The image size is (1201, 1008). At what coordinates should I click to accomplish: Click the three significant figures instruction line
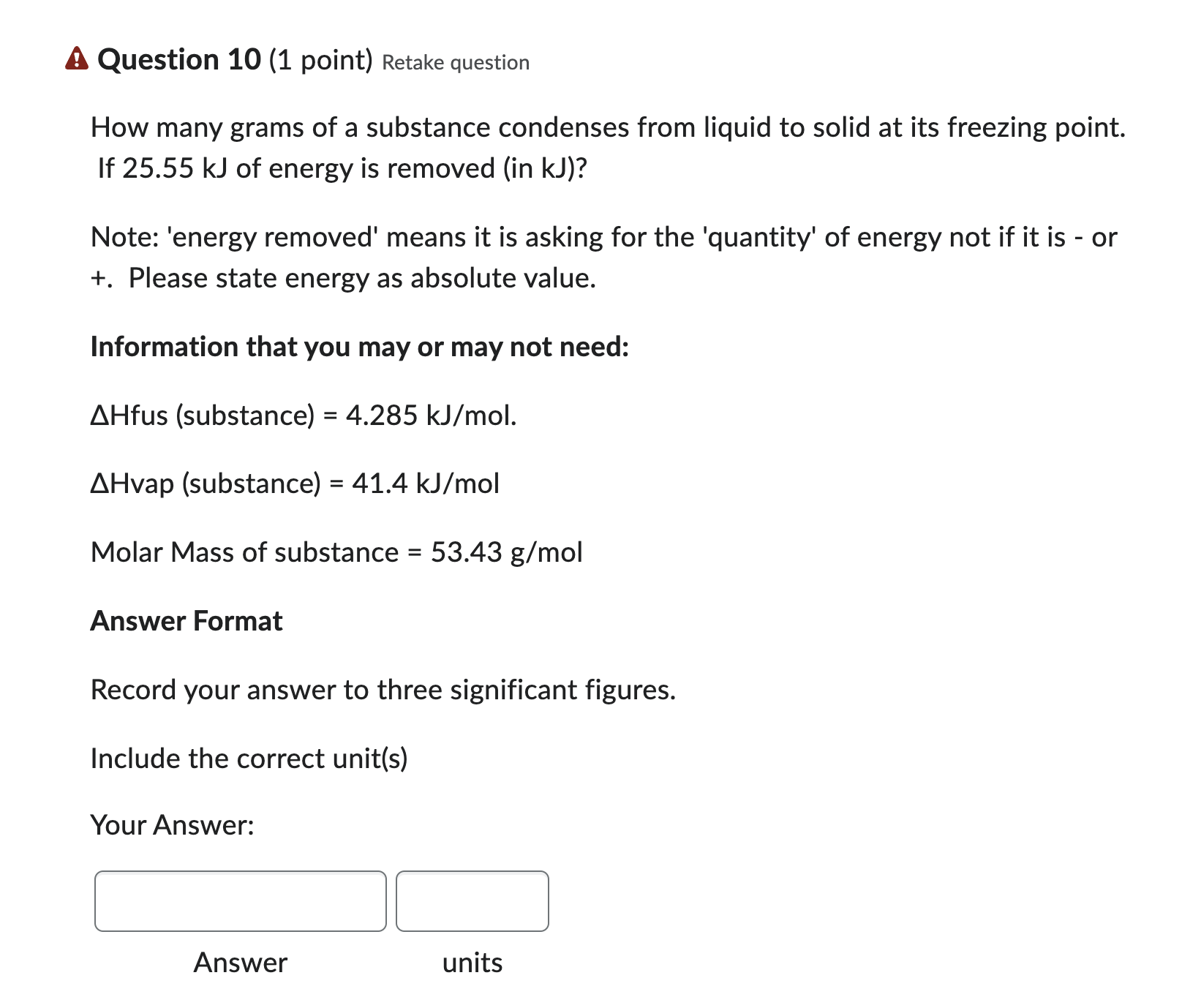click(383, 689)
